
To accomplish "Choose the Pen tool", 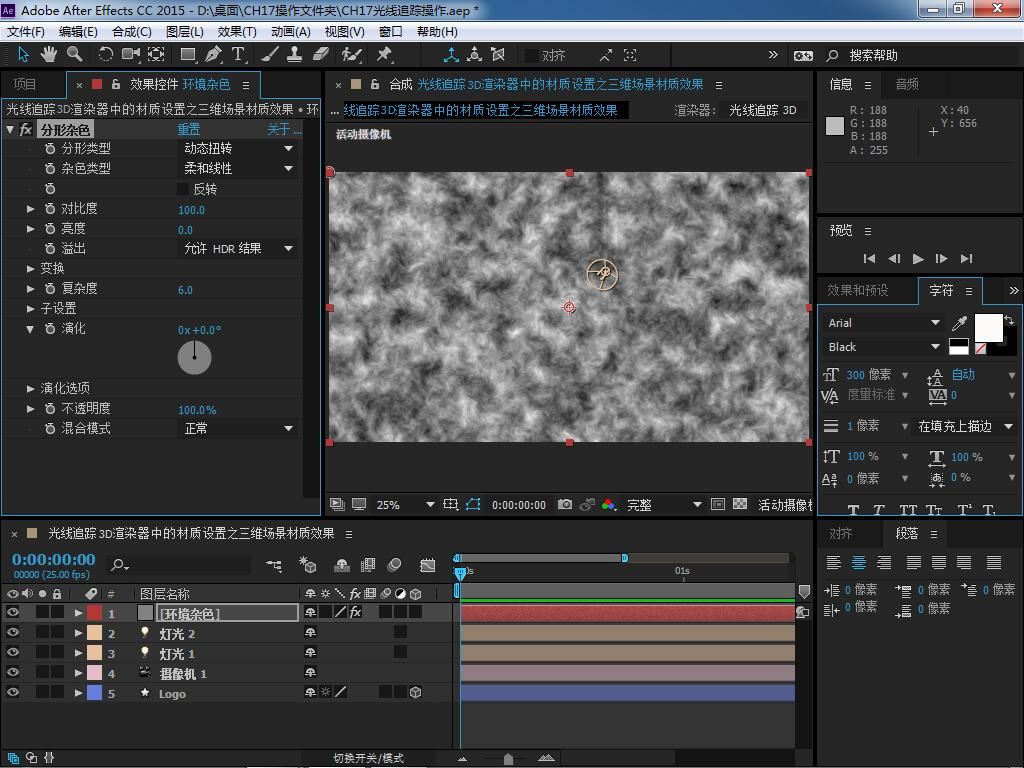I will coord(213,55).
